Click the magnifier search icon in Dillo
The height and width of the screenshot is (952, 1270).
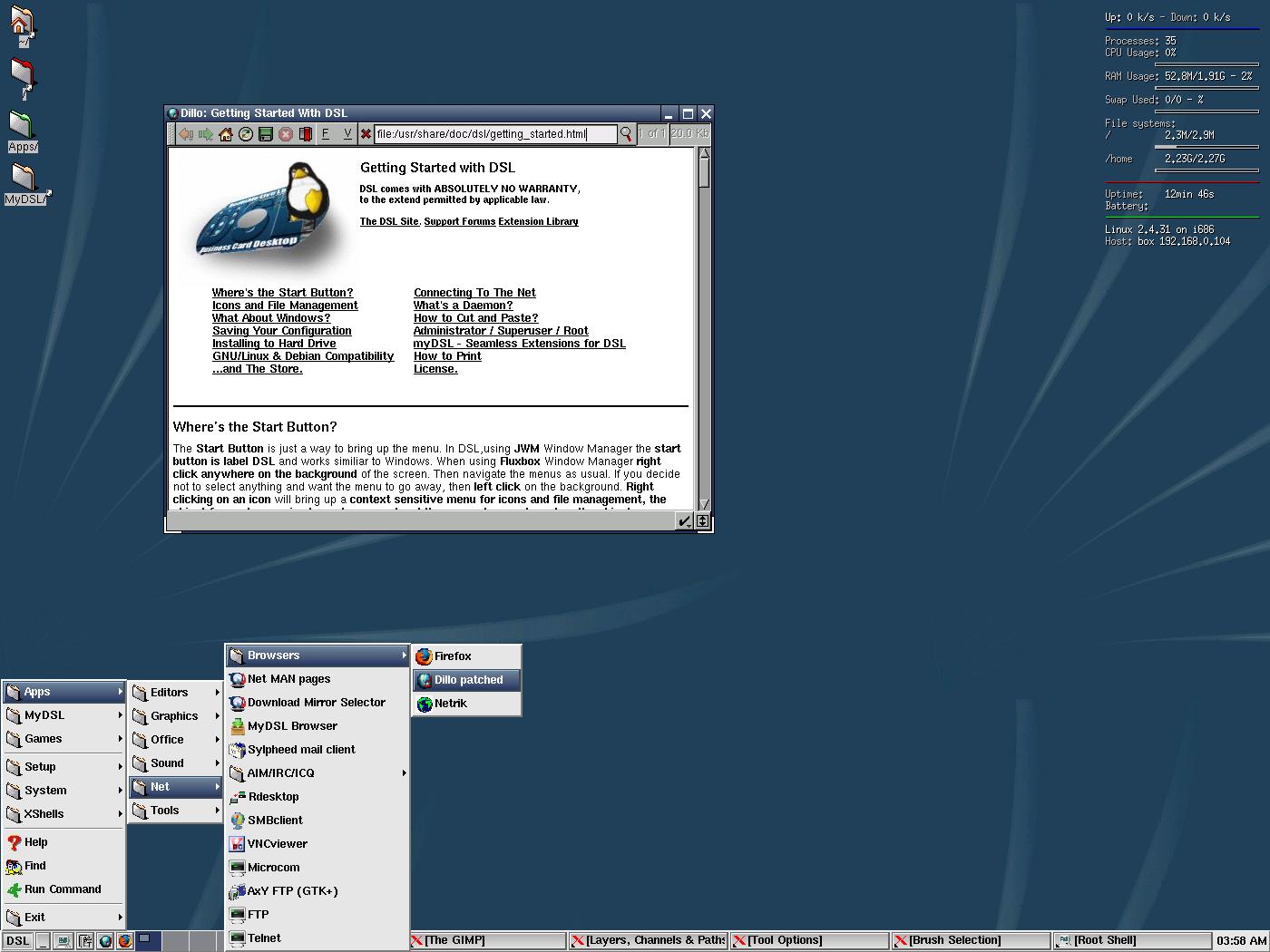[626, 134]
